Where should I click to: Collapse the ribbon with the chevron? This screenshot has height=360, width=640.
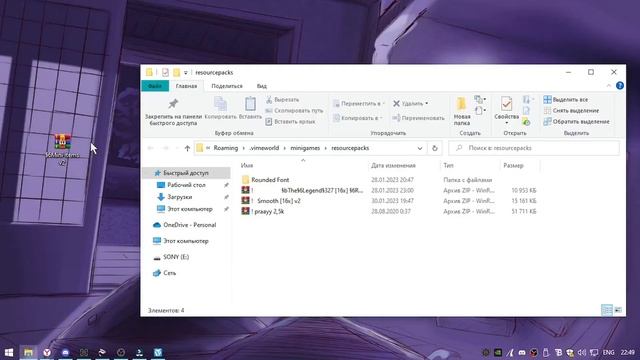pyautogui.click(x=609, y=86)
